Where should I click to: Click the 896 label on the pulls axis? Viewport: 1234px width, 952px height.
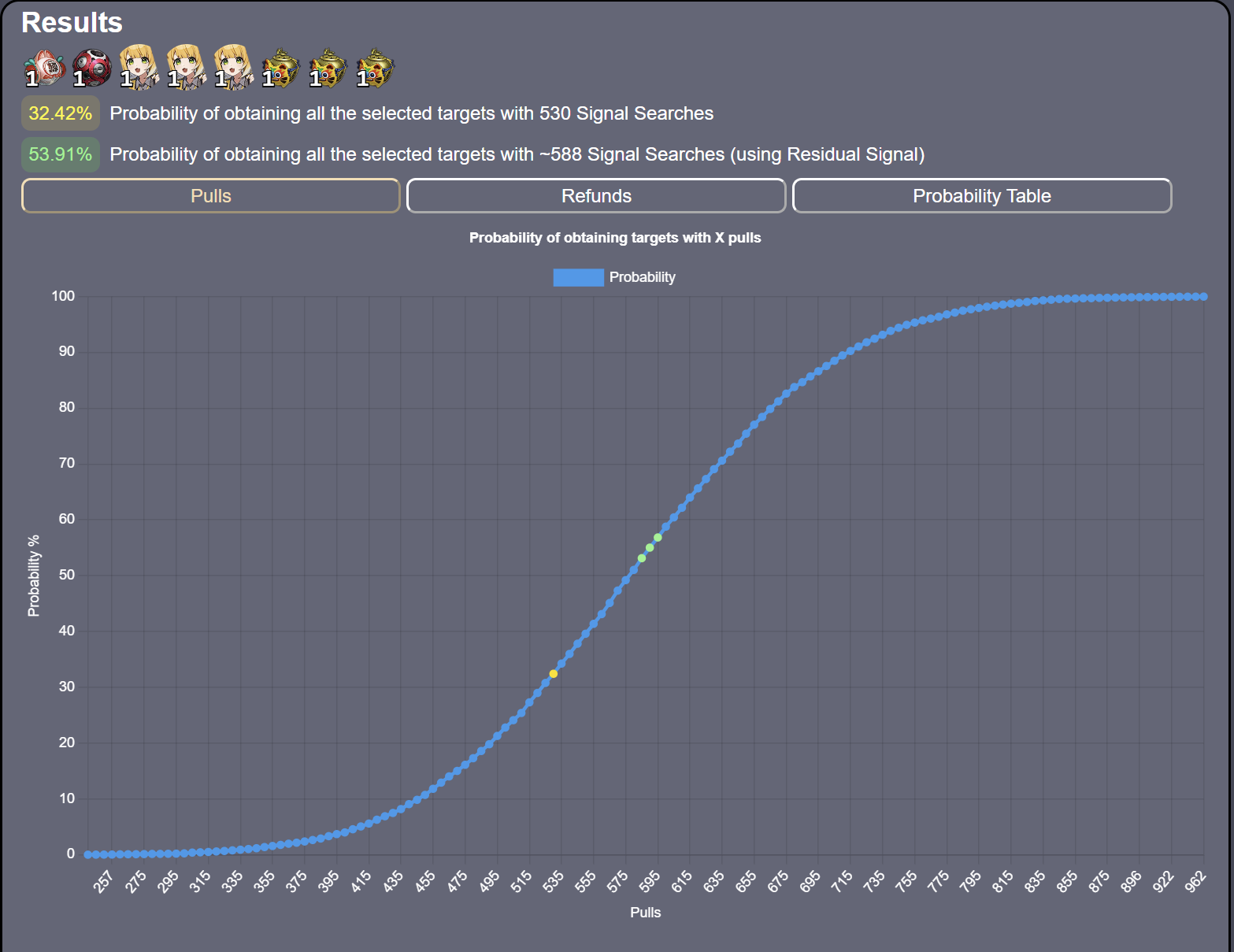[1131, 881]
